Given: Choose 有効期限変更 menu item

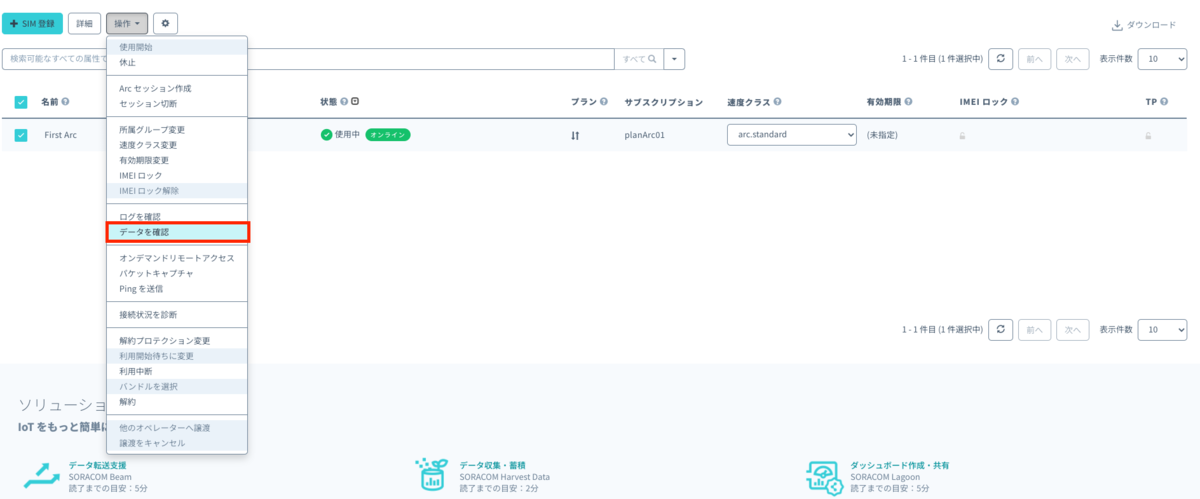Looking at the screenshot, I should coord(177,160).
